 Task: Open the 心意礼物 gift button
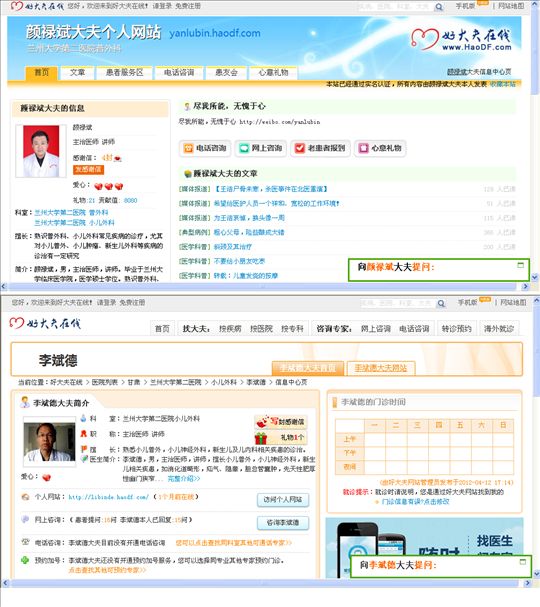tap(380, 148)
